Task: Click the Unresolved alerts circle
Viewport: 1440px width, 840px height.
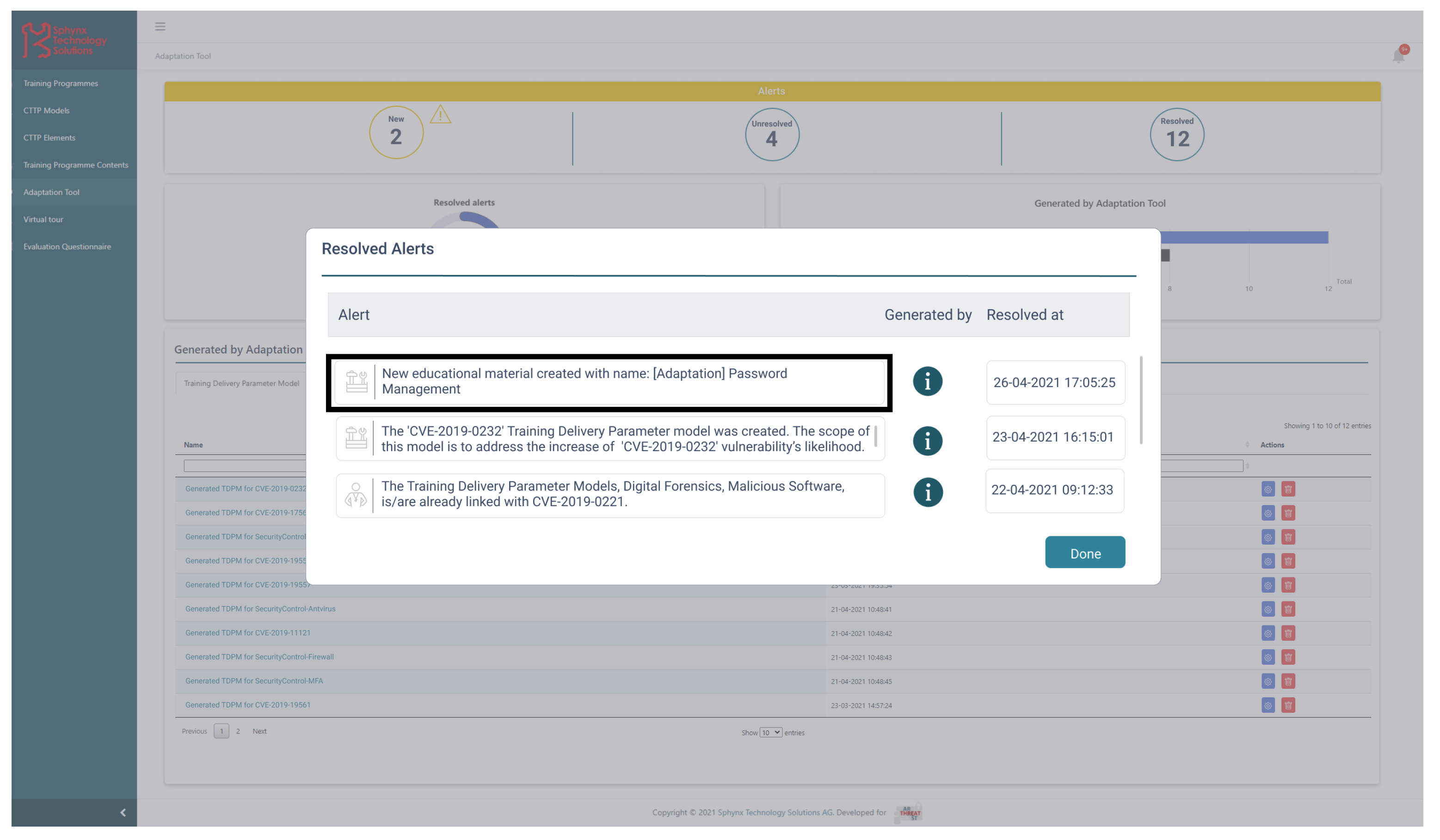Action: (771, 135)
